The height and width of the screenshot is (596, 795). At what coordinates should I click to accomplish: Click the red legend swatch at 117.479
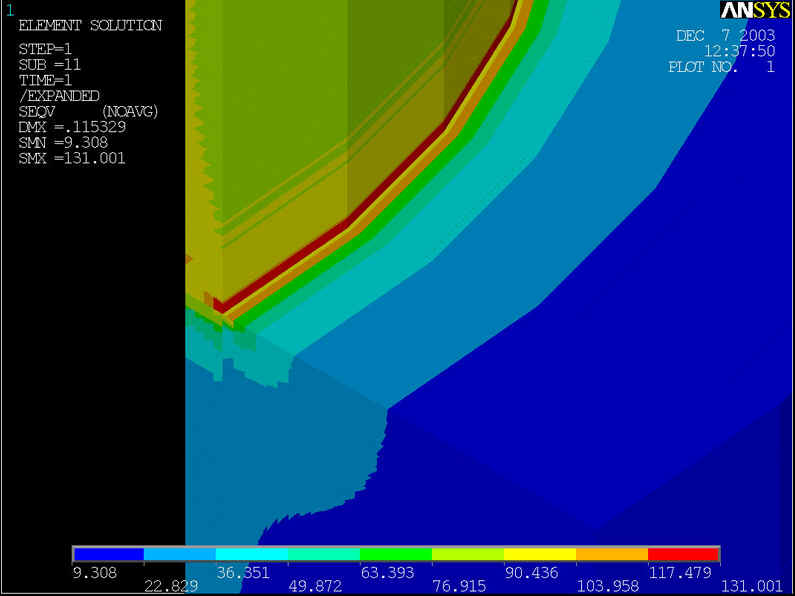tap(683, 554)
